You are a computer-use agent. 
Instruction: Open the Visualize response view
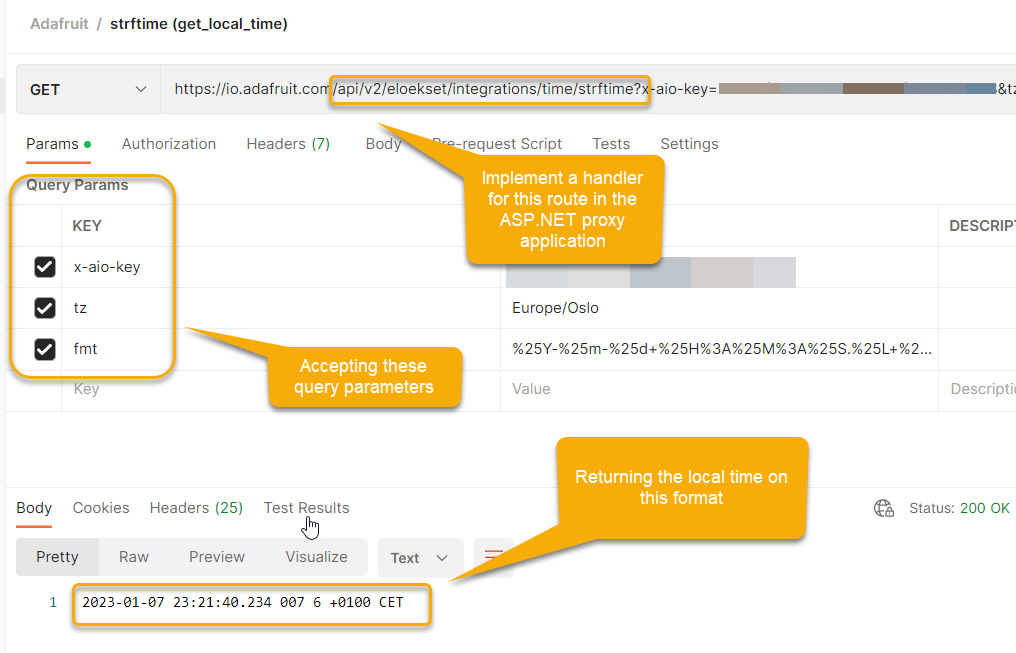(x=316, y=557)
